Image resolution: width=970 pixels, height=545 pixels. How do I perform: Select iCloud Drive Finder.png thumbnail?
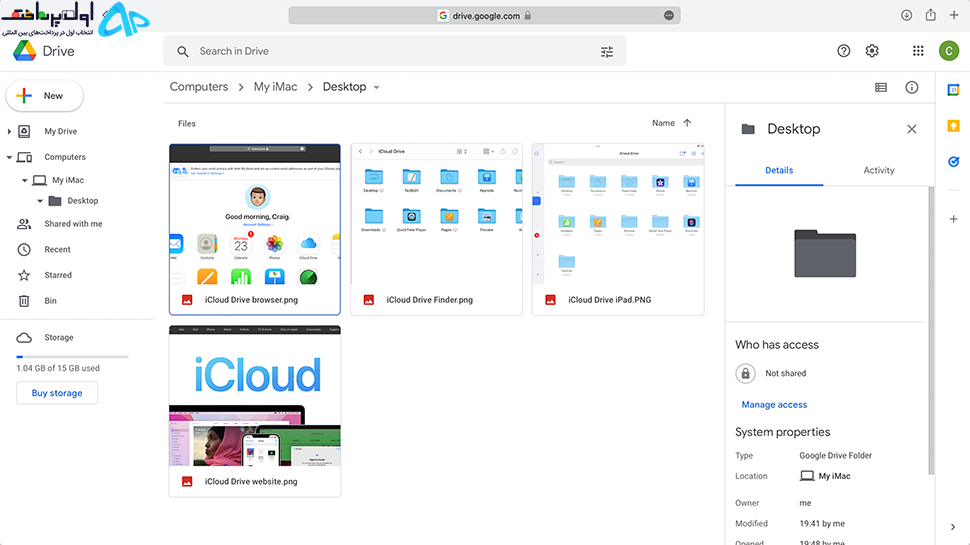436,215
